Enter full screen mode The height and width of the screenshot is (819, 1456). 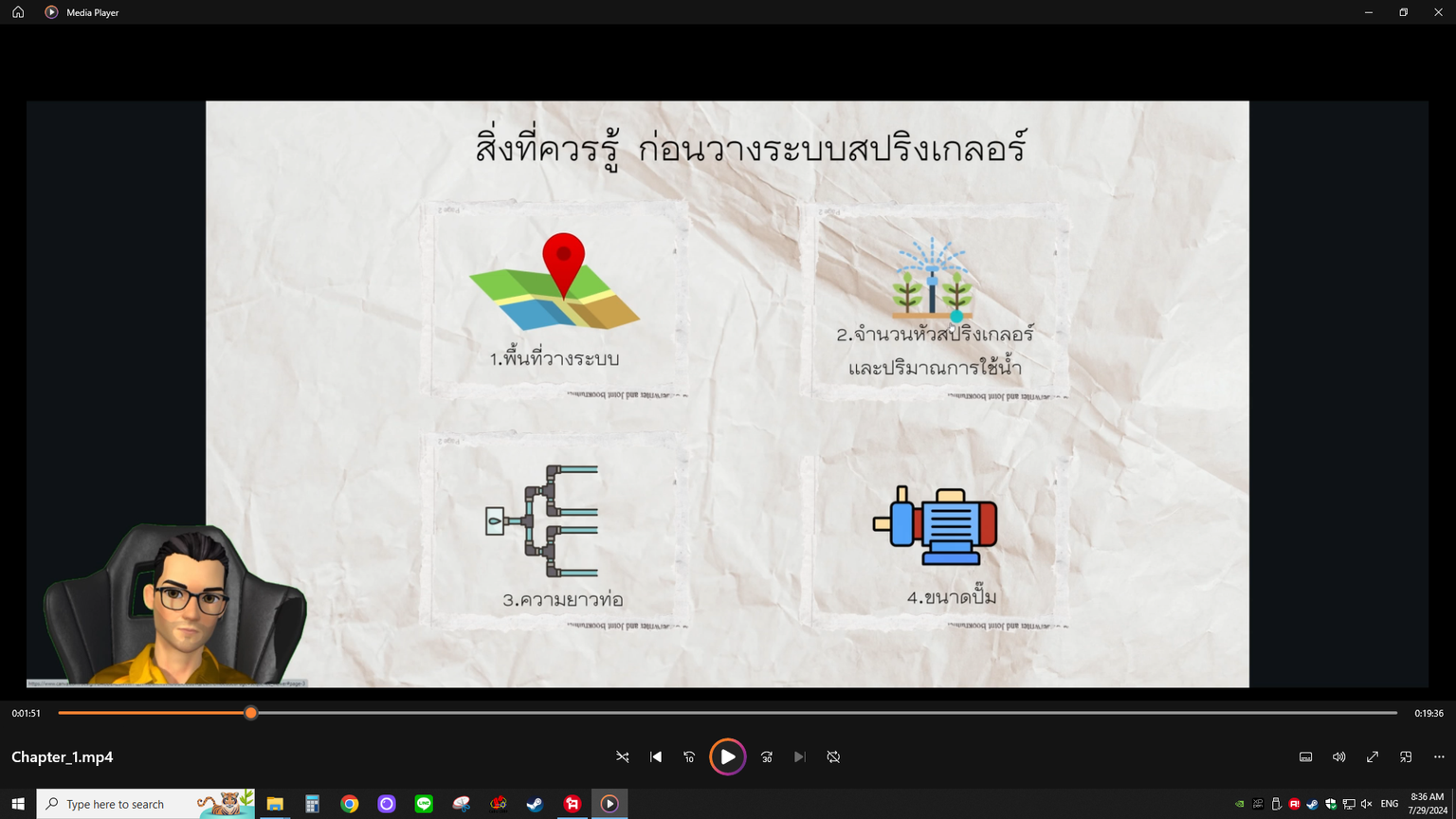pyautogui.click(x=1372, y=756)
